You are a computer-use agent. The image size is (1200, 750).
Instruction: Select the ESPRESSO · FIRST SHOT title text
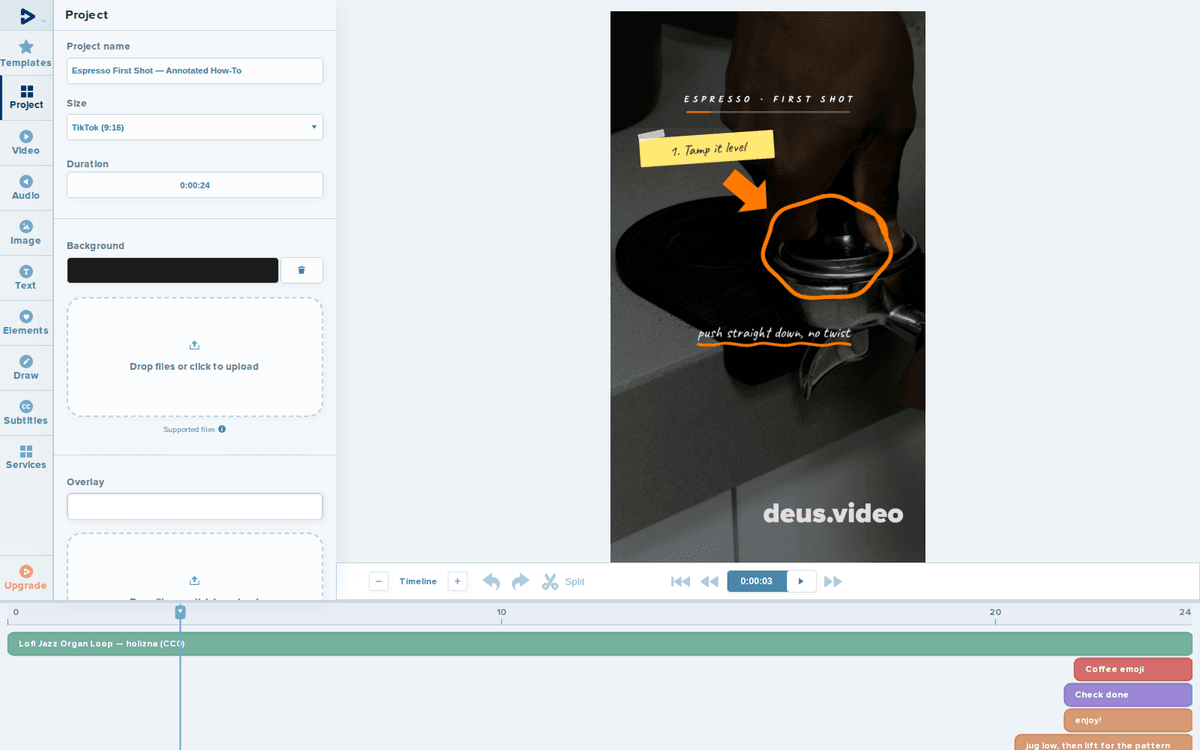point(768,99)
